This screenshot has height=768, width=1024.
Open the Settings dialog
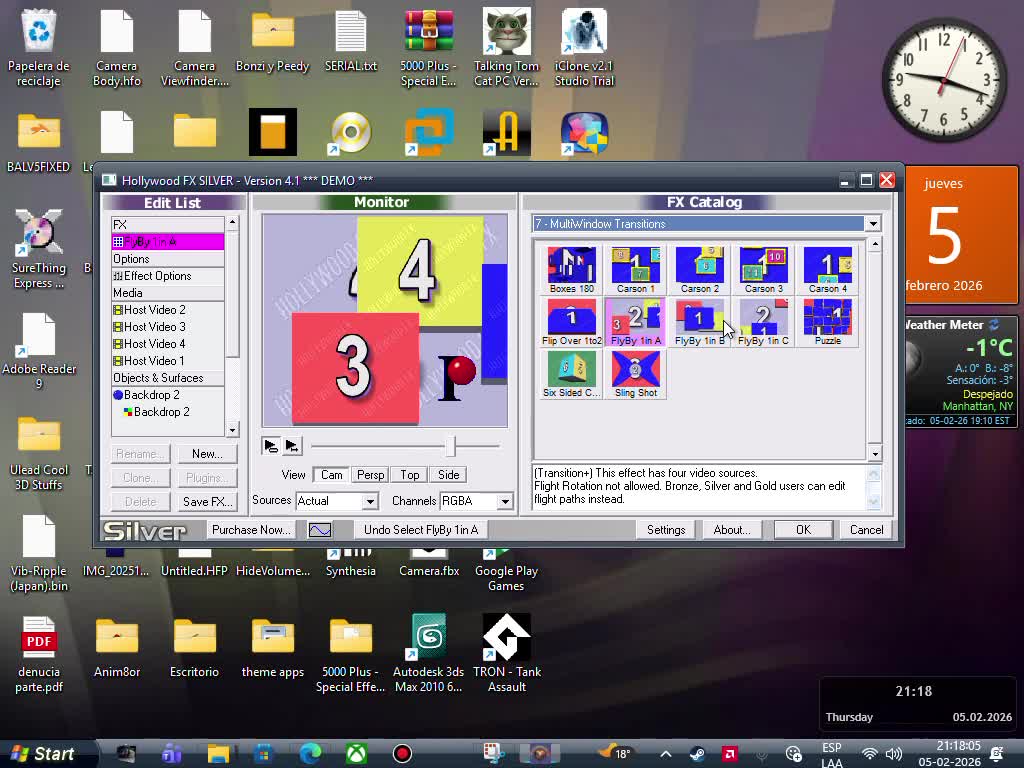(x=665, y=530)
